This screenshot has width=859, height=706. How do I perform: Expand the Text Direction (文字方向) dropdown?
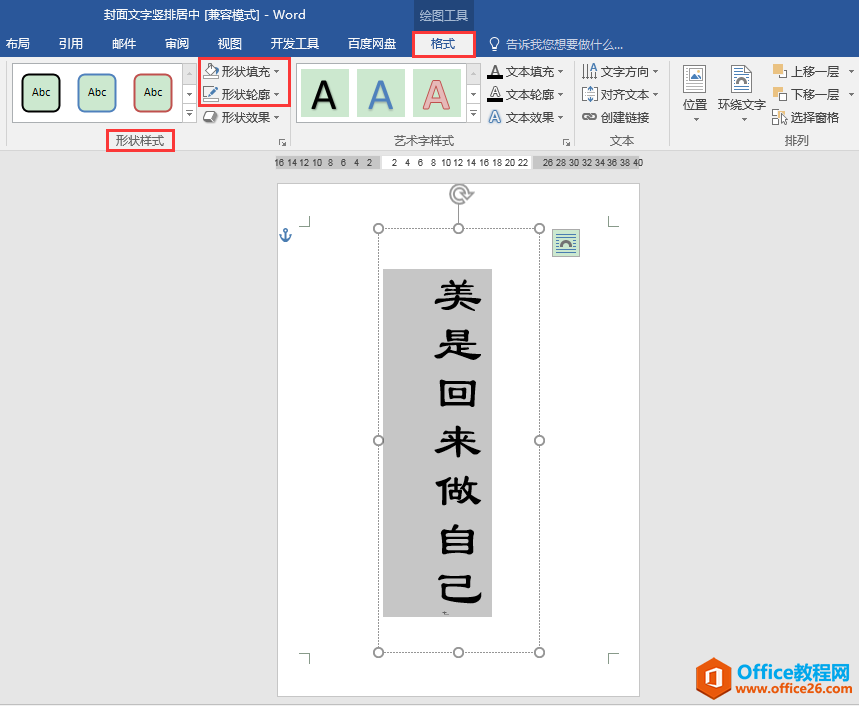click(x=656, y=72)
